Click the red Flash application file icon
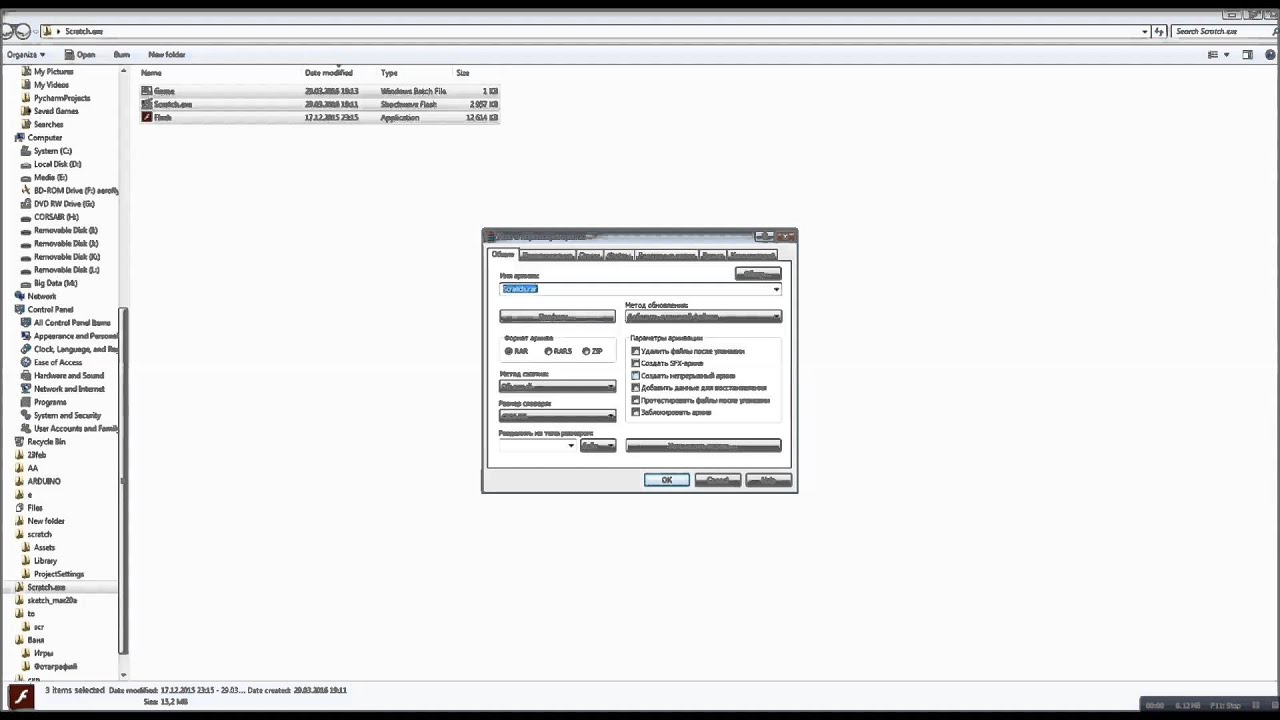This screenshot has height=720, width=1280. tap(147, 117)
